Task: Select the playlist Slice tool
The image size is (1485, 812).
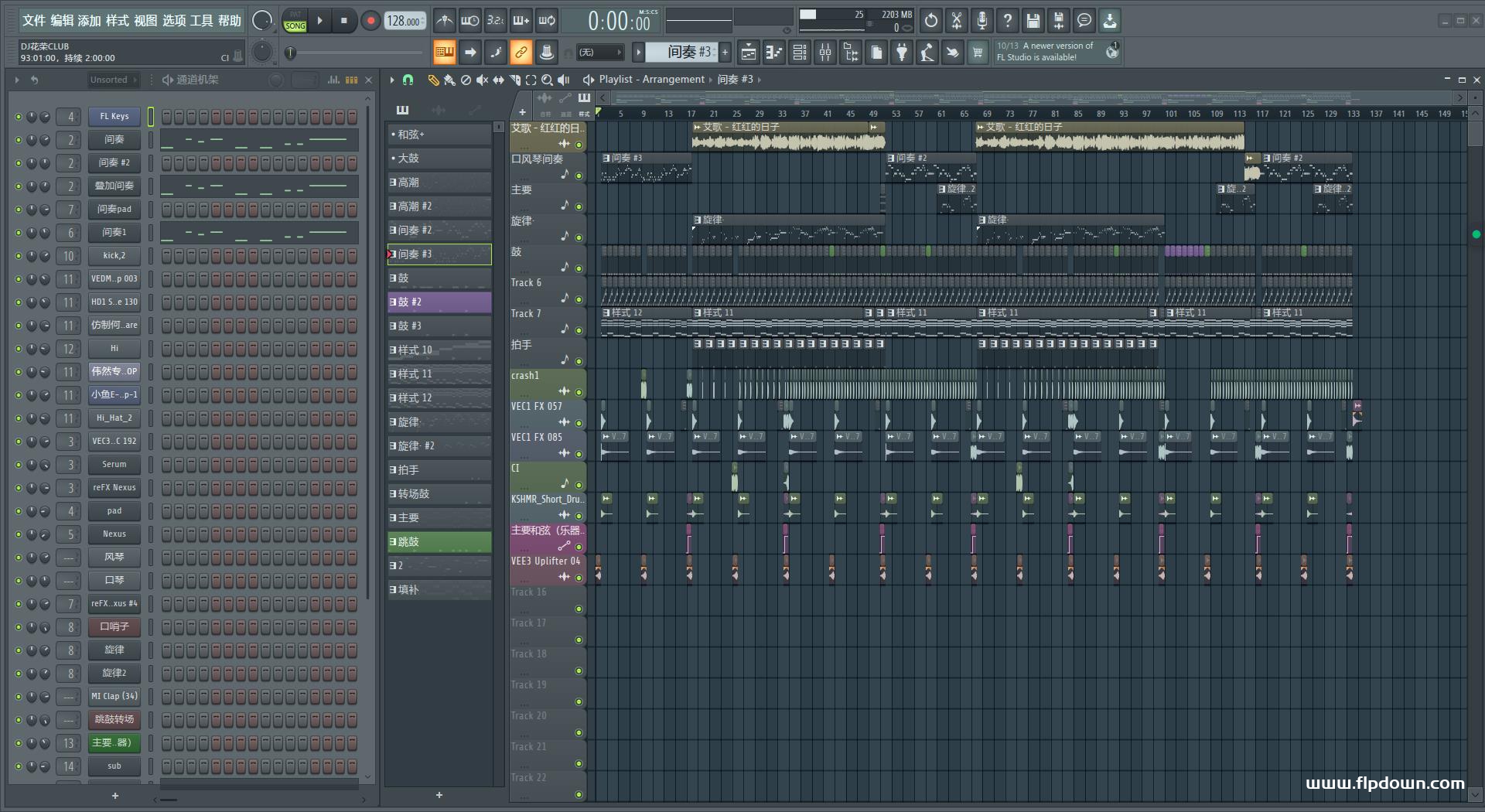Action: pos(515,80)
